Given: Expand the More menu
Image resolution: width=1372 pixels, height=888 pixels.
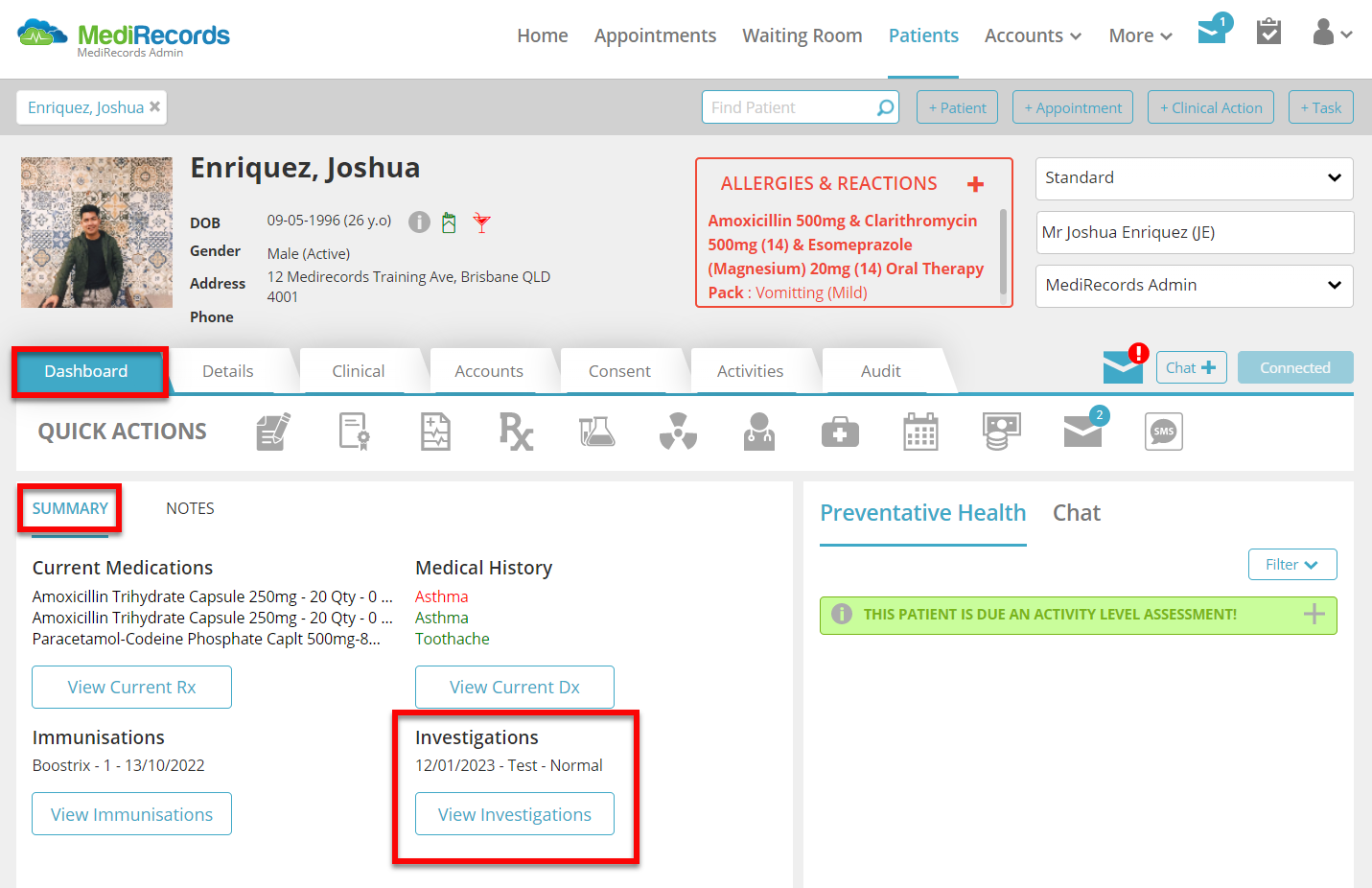Looking at the screenshot, I should coord(1140,35).
